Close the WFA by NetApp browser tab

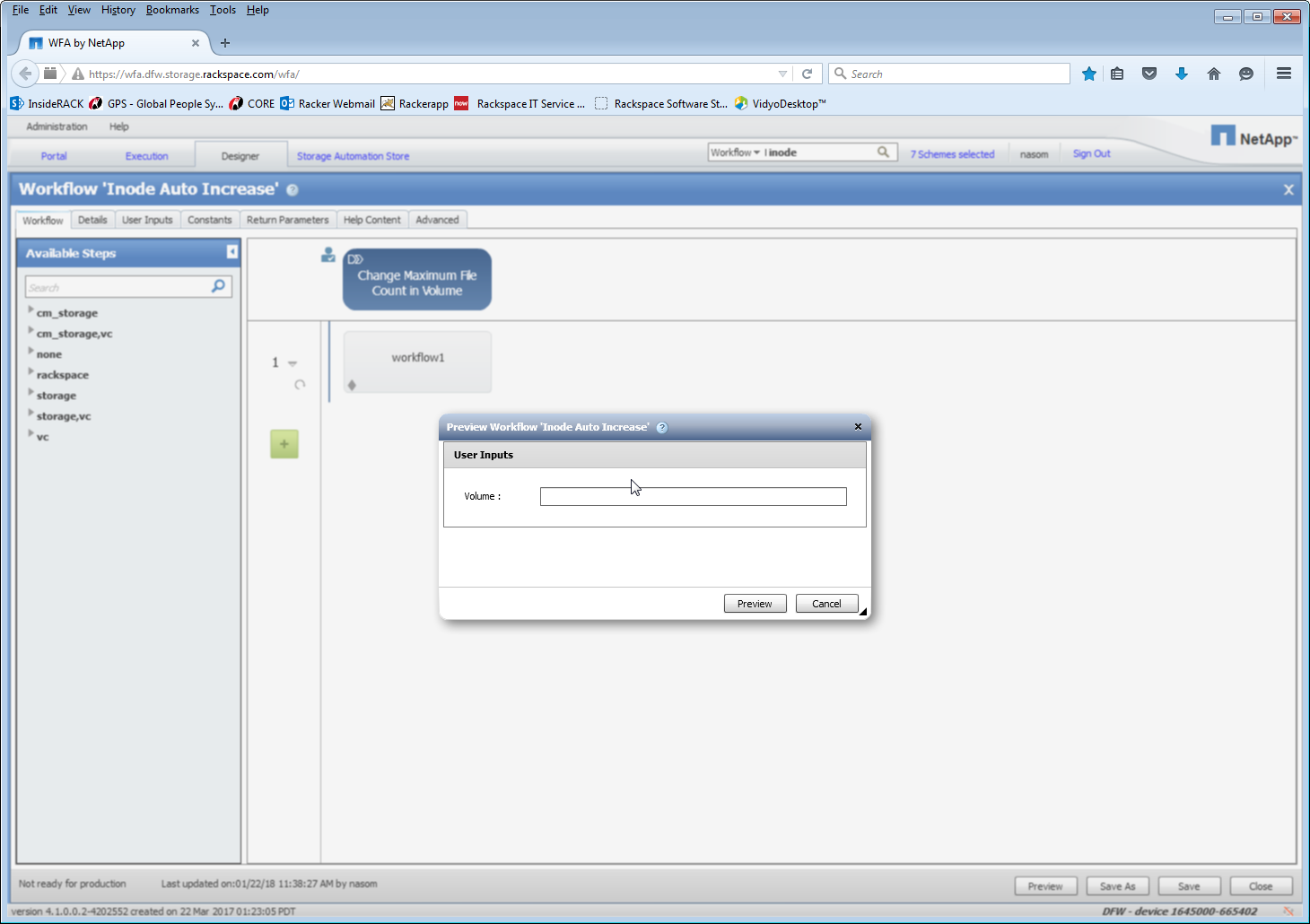tap(196, 43)
